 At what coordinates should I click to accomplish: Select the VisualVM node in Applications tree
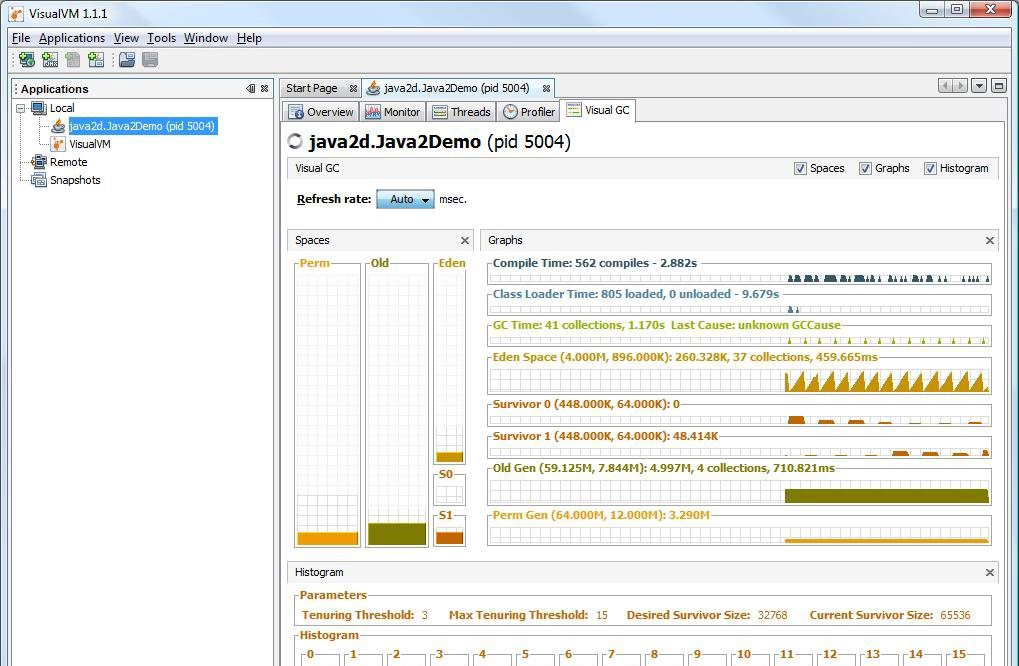click(89, 144)
